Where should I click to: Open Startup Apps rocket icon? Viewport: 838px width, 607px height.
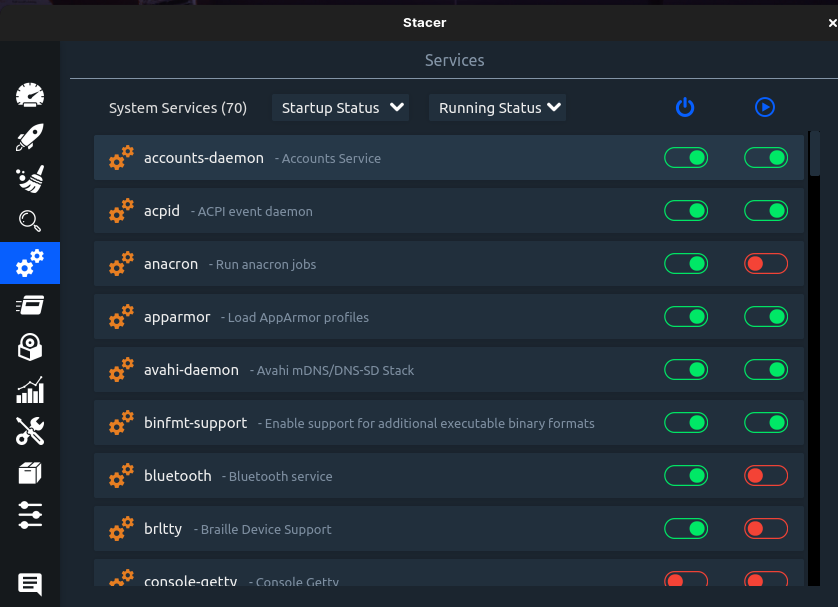click(x=30, y=137)
